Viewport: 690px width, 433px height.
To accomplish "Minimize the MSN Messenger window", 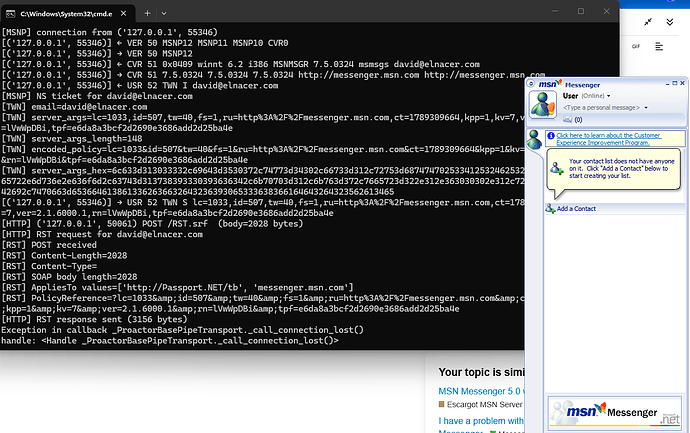I will pyautogui.click(x=668, y=83).
